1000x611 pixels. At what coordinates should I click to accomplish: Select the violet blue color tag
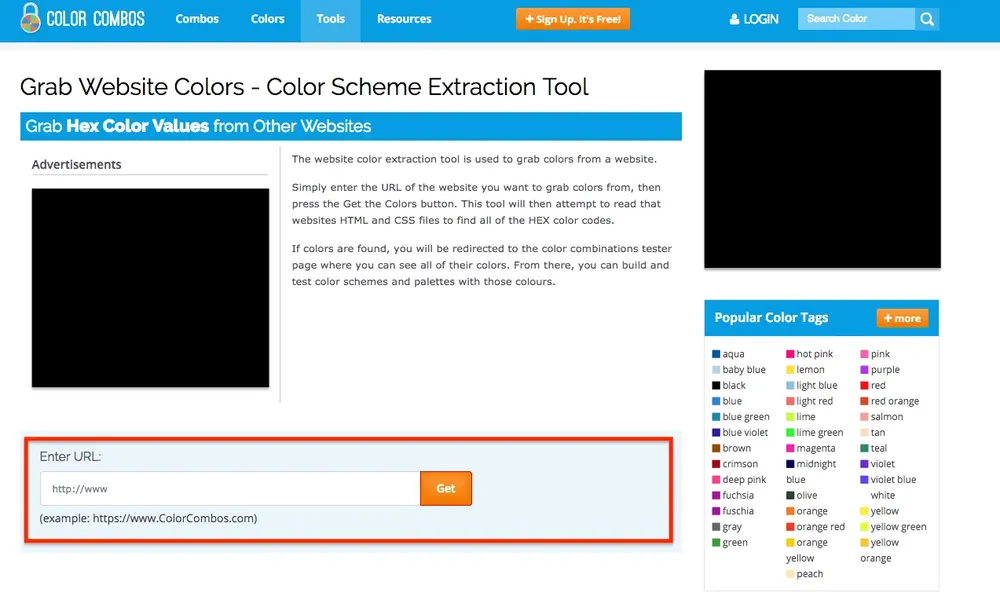pyautogui.click(x=888, y=480)
